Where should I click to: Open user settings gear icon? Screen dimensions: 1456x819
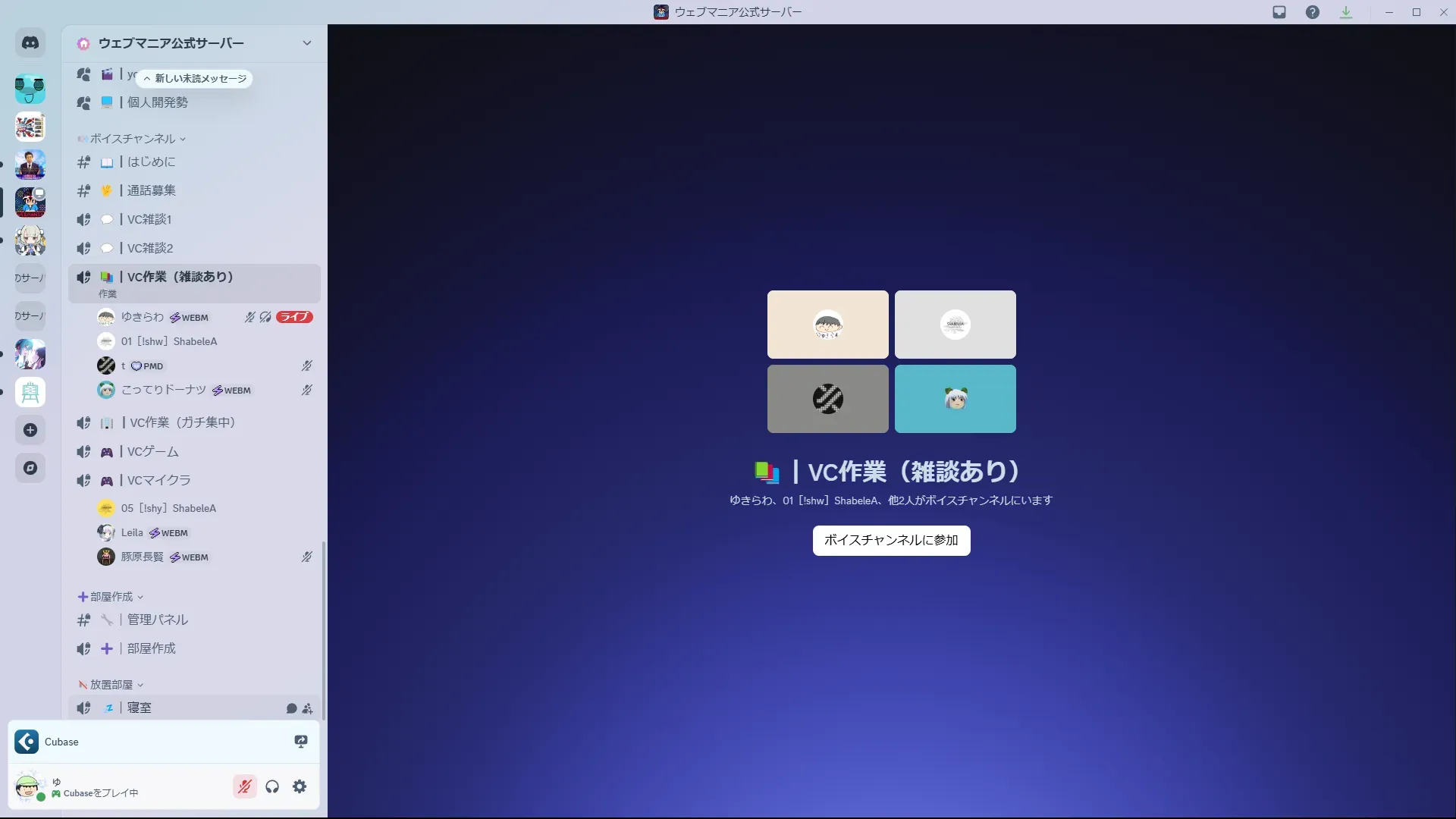pyautogui.click(x=300, y=786)
